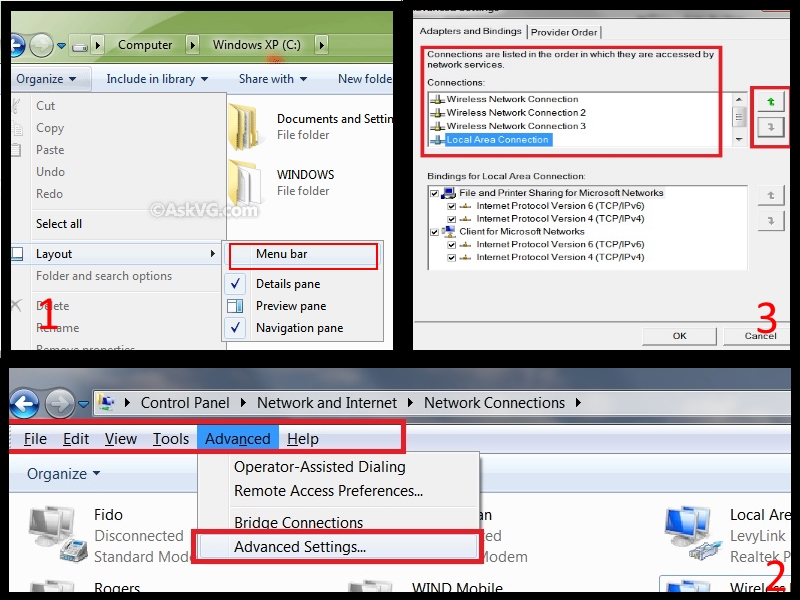Click Connections list scrollbar up arrow

739,99
